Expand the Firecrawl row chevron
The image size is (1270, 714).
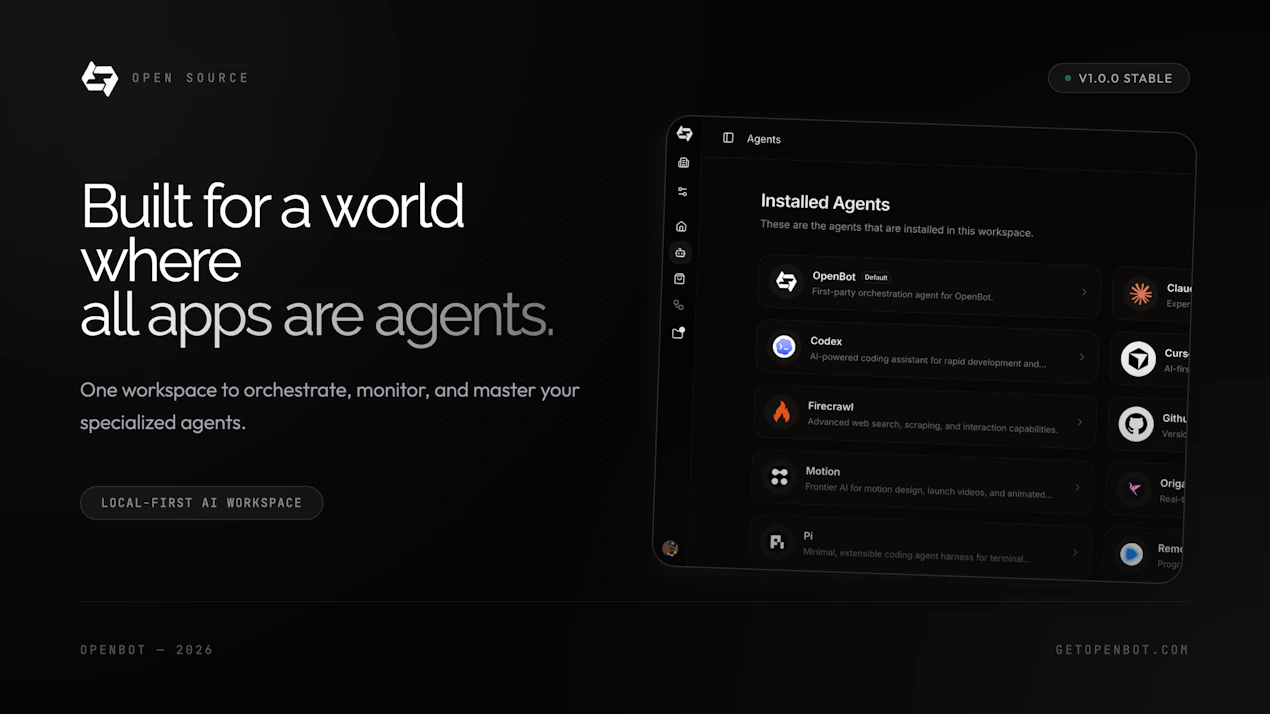click(x=1080, y=422)
